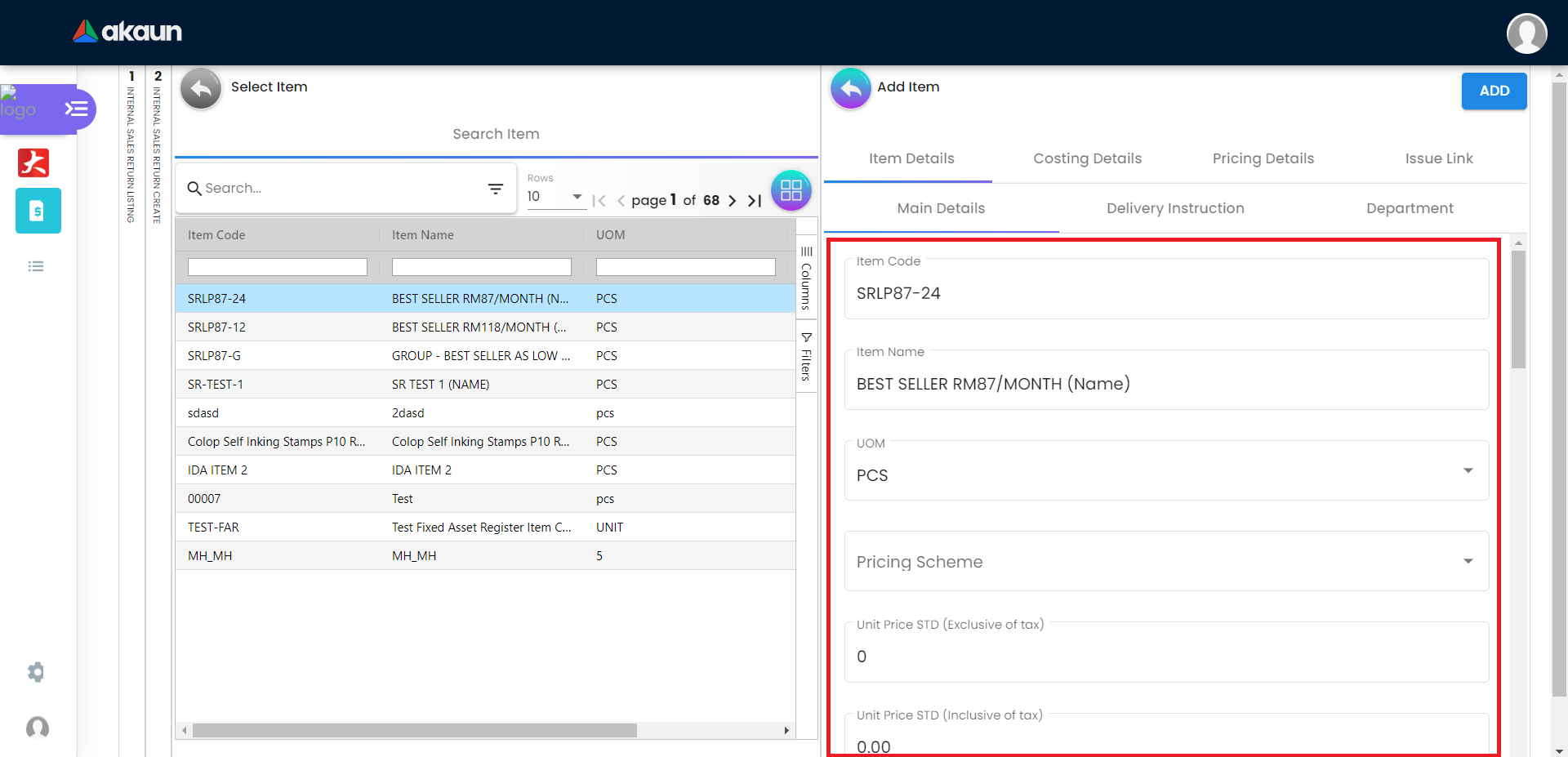Viewport: 1568px width, 757px height.
Task: Click the back arrow beside Select Item
Action: tap(201, 88)
